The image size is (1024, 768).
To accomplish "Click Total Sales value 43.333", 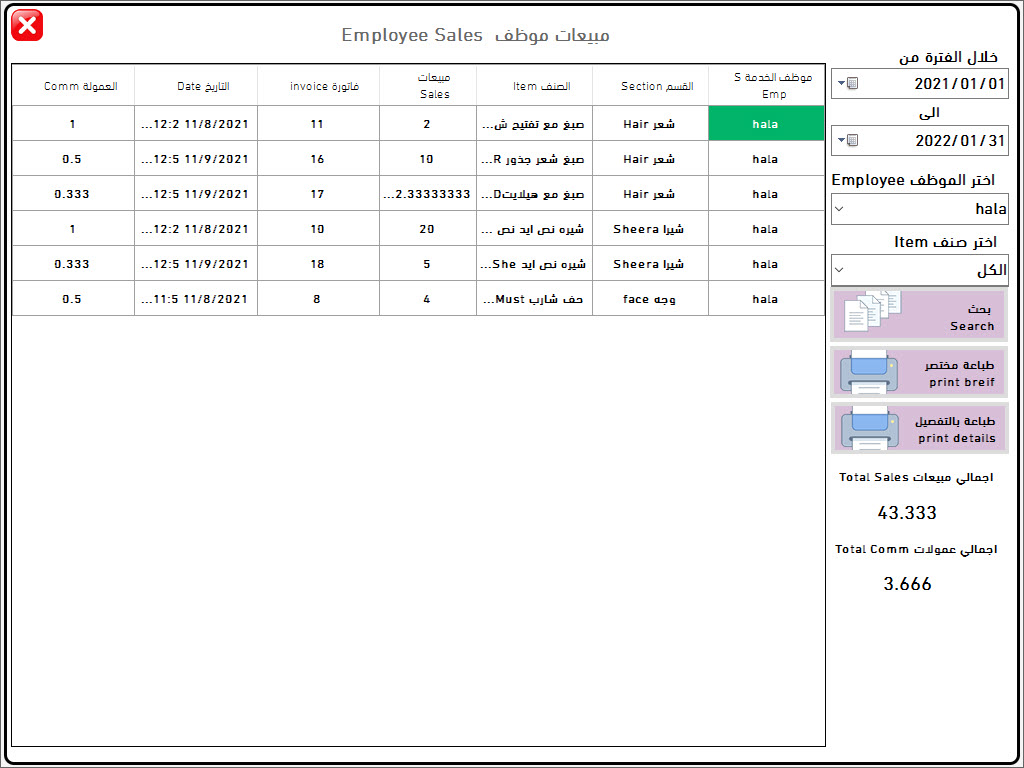I will (x=907, y=513).
